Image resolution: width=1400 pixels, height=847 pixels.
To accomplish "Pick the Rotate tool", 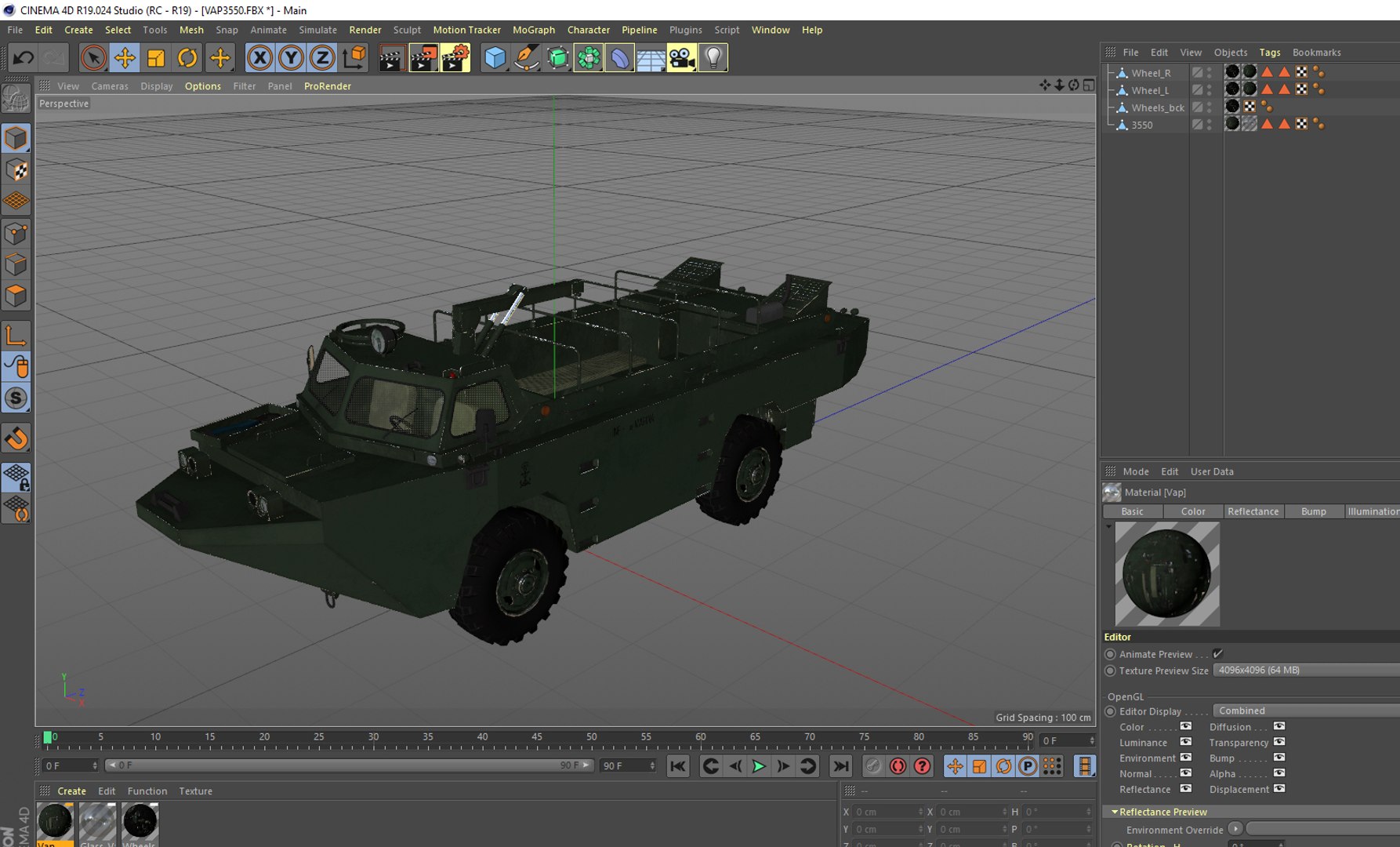I will (187, 57).
